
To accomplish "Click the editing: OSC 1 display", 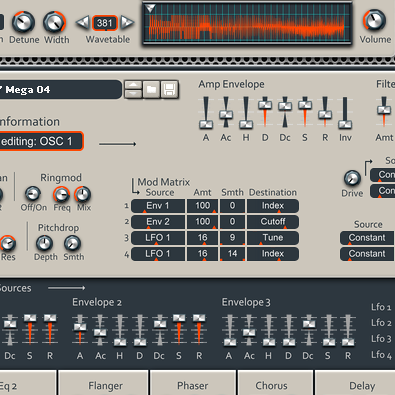I will (41, 141).
